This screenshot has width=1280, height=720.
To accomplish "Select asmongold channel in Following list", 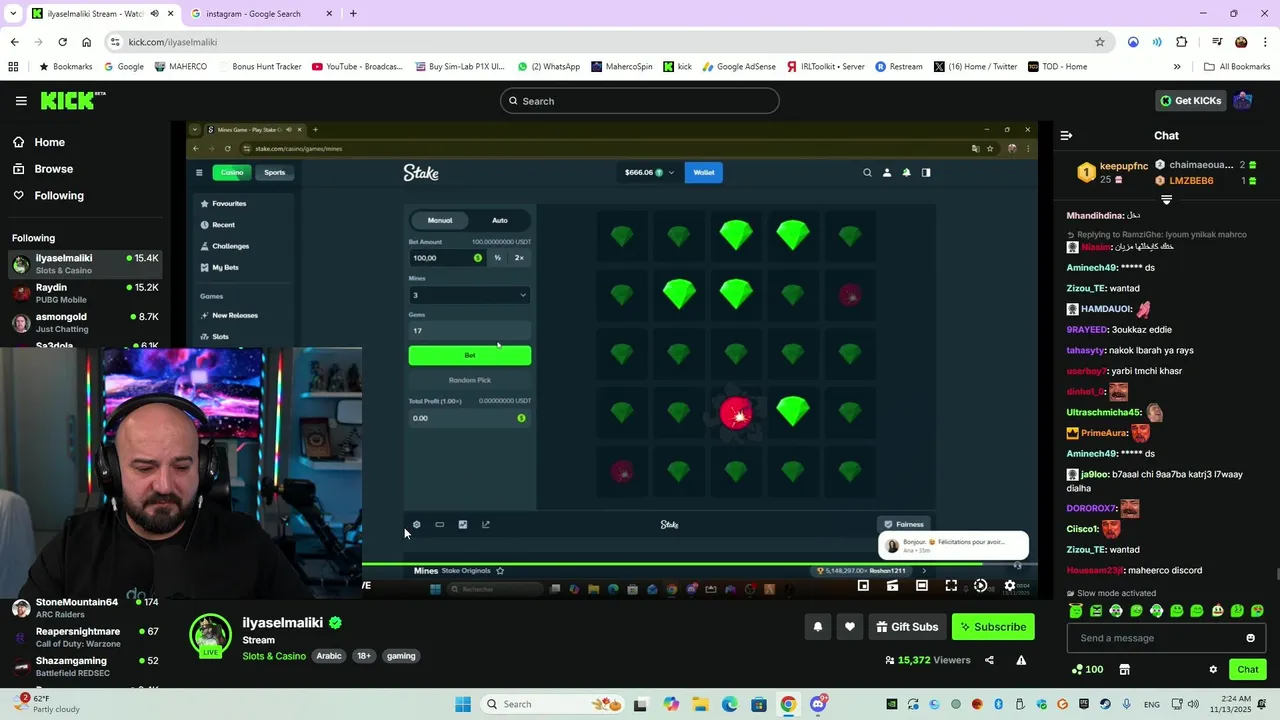I will 84,322.
